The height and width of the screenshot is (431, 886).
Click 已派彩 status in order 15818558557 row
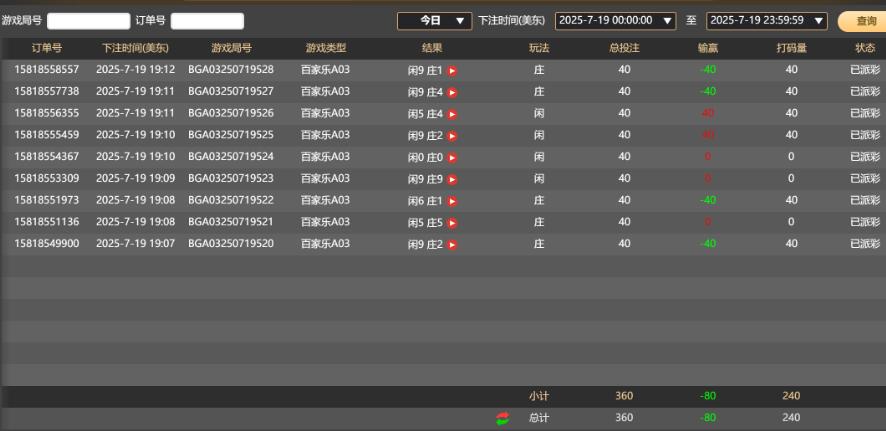865,70
